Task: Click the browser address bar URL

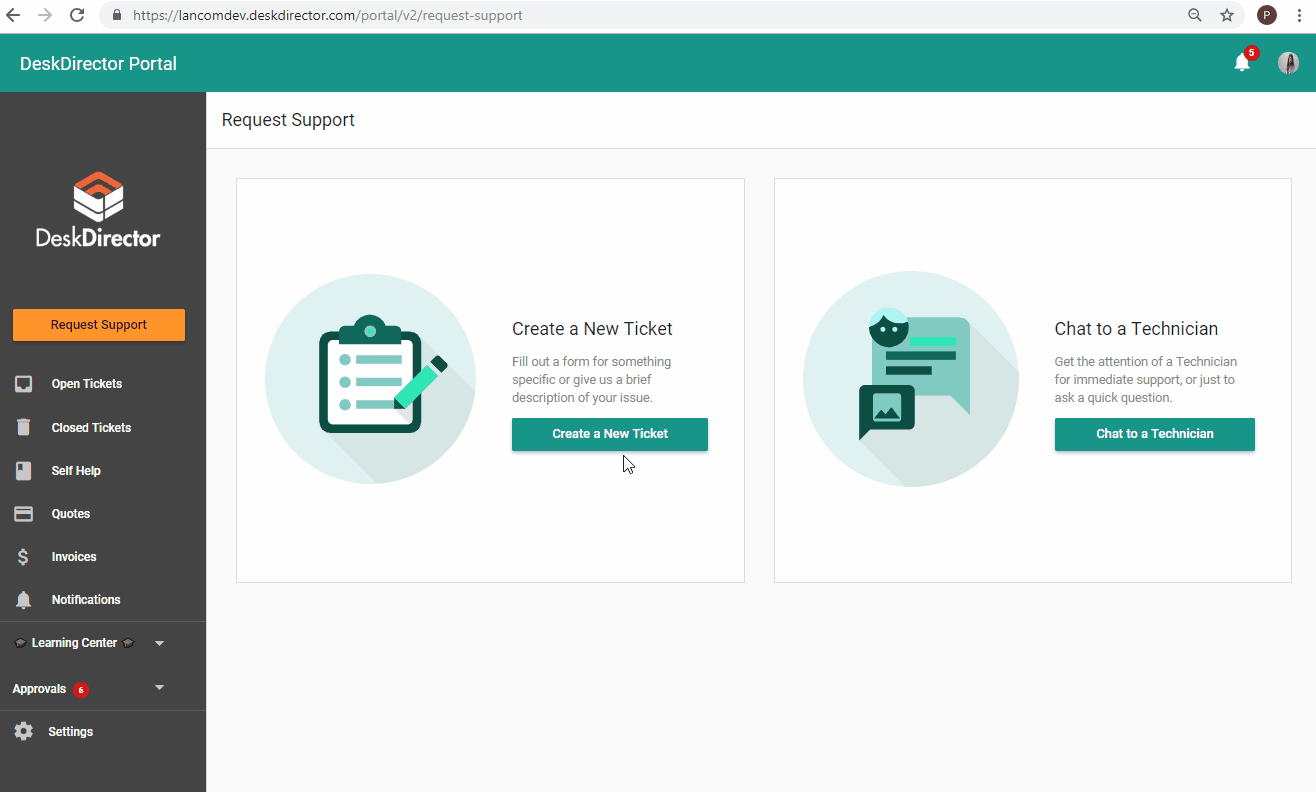Action: click(x=327, y=15)
